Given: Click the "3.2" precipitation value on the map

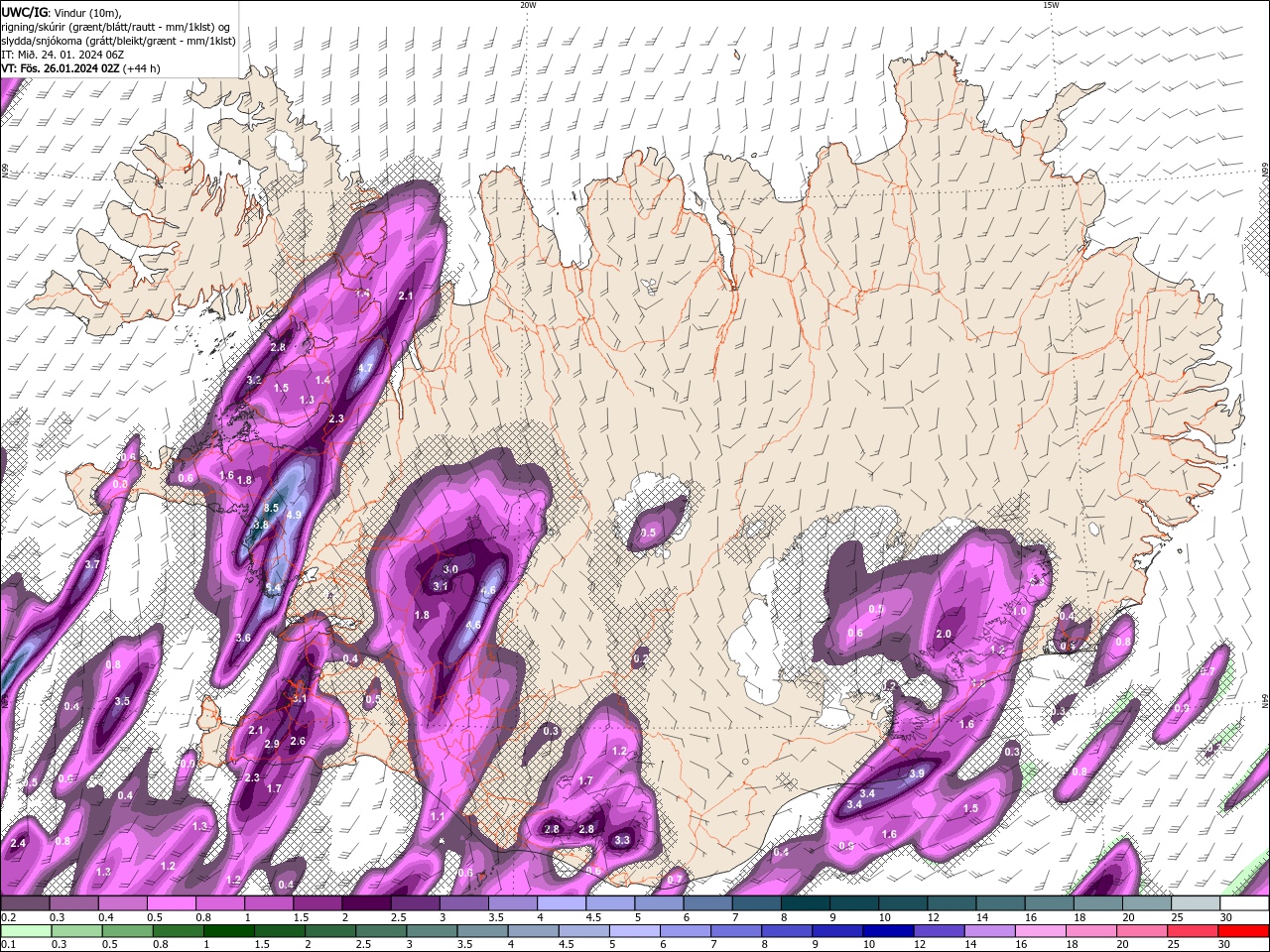Looking at the screenshot, I should click(x=254, y=380).
